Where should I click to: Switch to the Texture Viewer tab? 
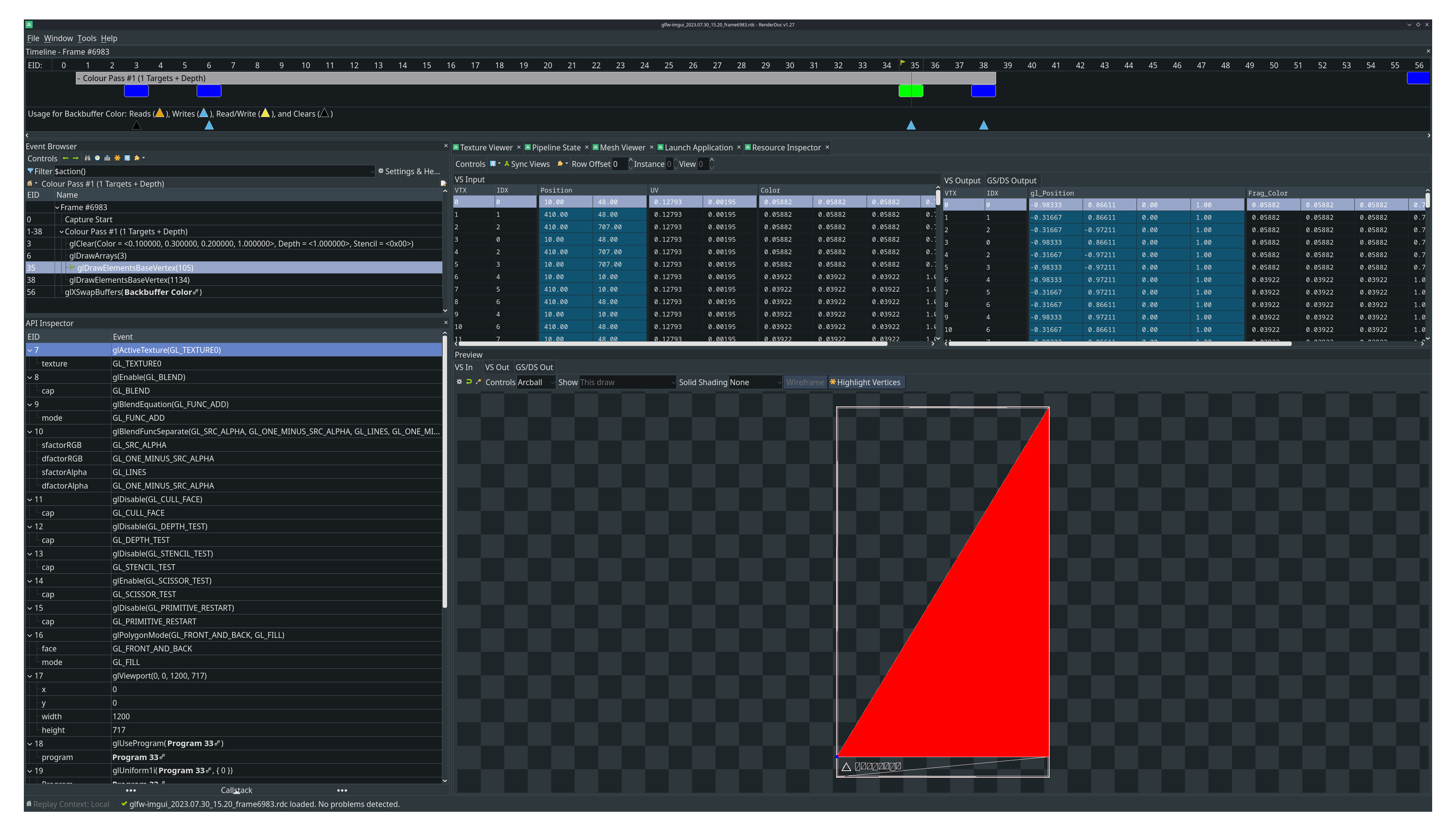coord(486,148)
